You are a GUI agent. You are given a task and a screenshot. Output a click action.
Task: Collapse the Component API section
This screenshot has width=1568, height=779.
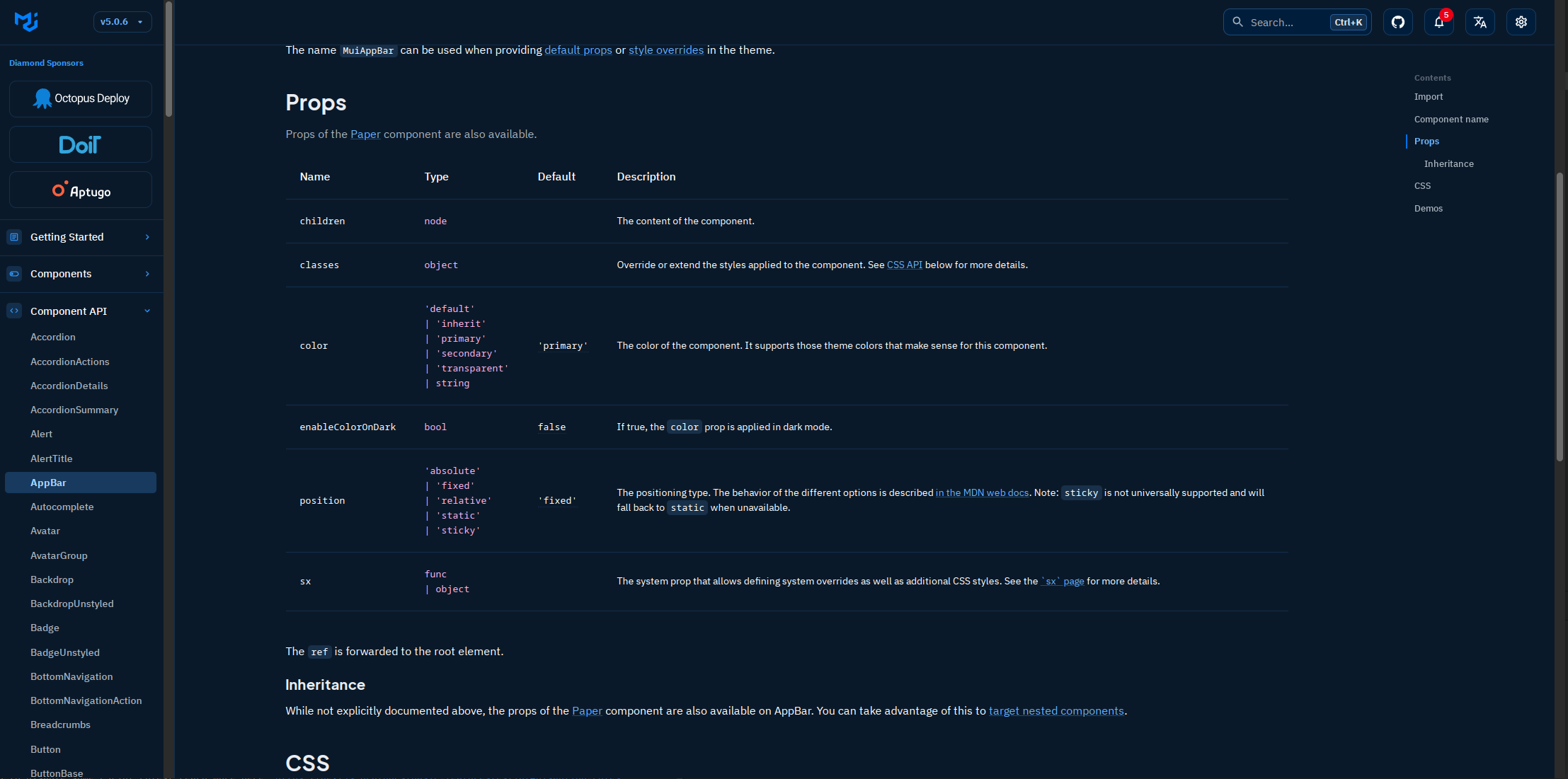click(147, 311)
